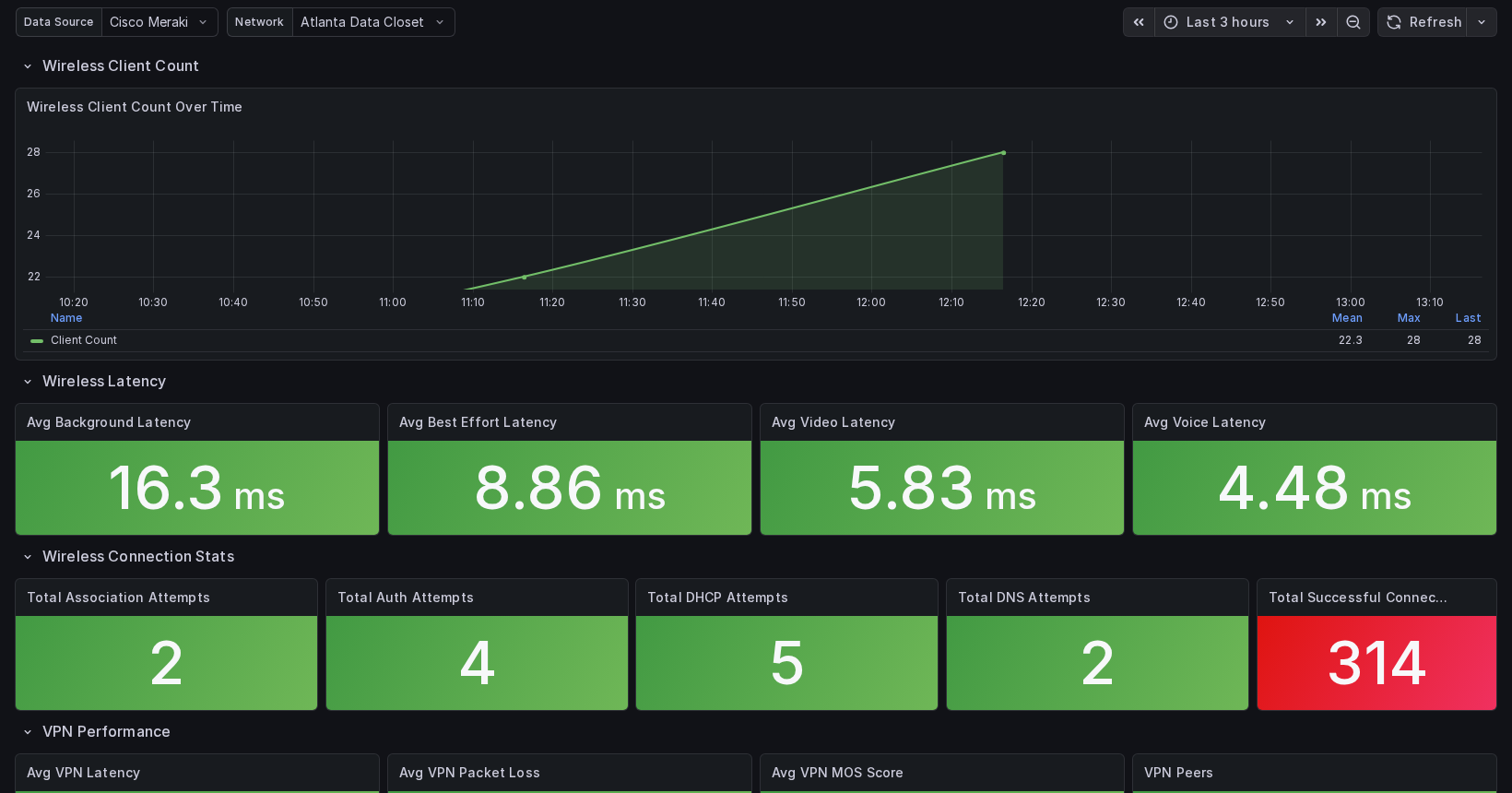
Task: Click the Total Association Attempts title
Action: [118, 598]
